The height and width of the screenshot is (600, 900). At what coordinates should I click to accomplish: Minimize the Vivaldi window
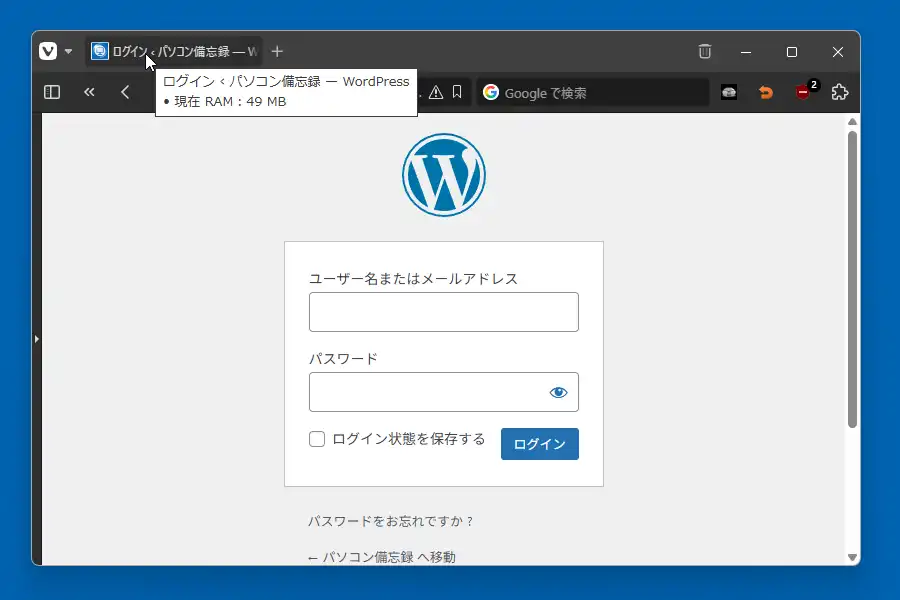point(746,52)
